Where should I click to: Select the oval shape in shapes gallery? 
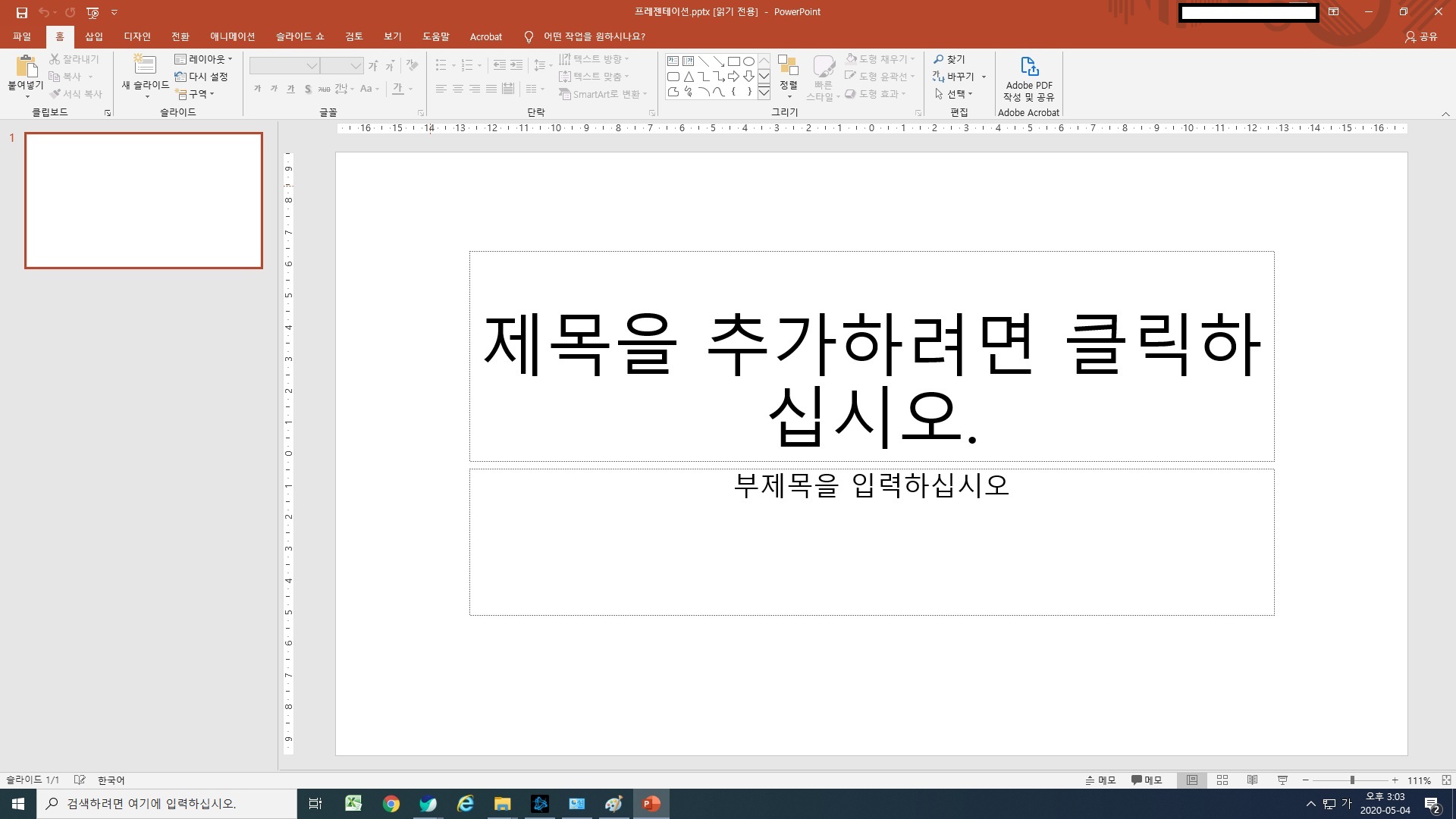point(748,61)
